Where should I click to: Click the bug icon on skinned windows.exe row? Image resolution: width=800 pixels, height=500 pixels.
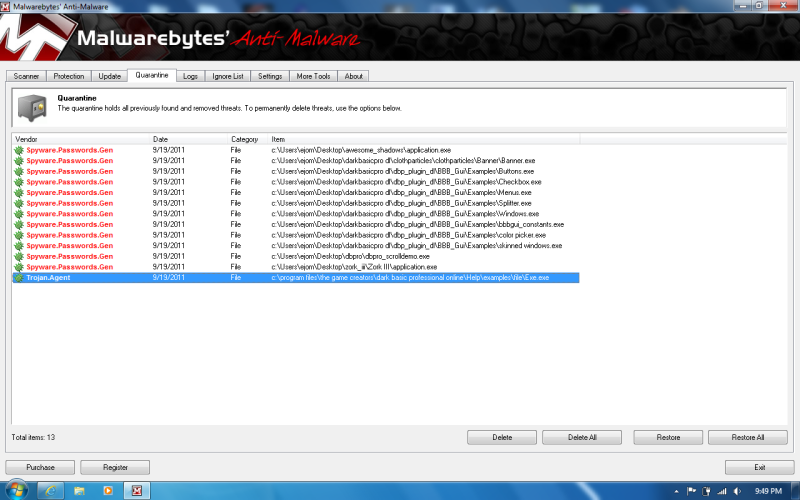tap(19, 245)
